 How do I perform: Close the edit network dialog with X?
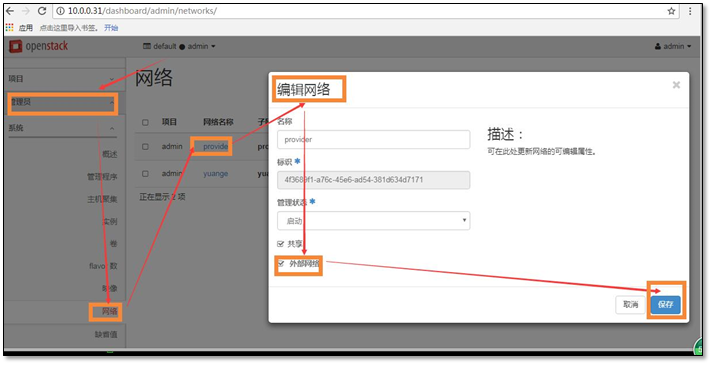pyautogui.click(x=676, y=85)
